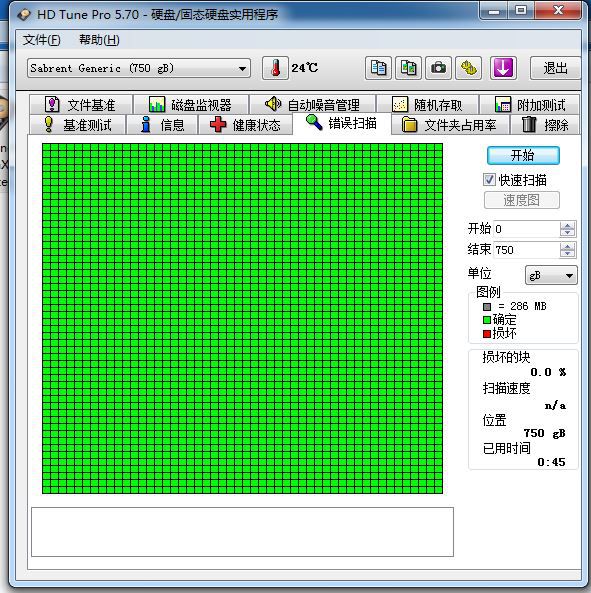Open the 健康状态 tab with red cross
The width and height of the screenshot is (591, 593).
point(245,125)
